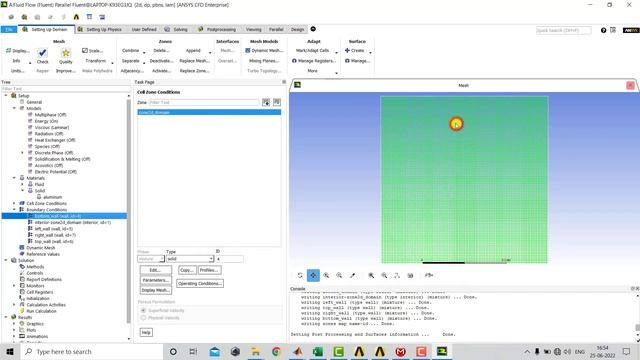Select the highlighted pan tool in graphics toolbar
Screen dimensions: 640x360
[313, 276]
